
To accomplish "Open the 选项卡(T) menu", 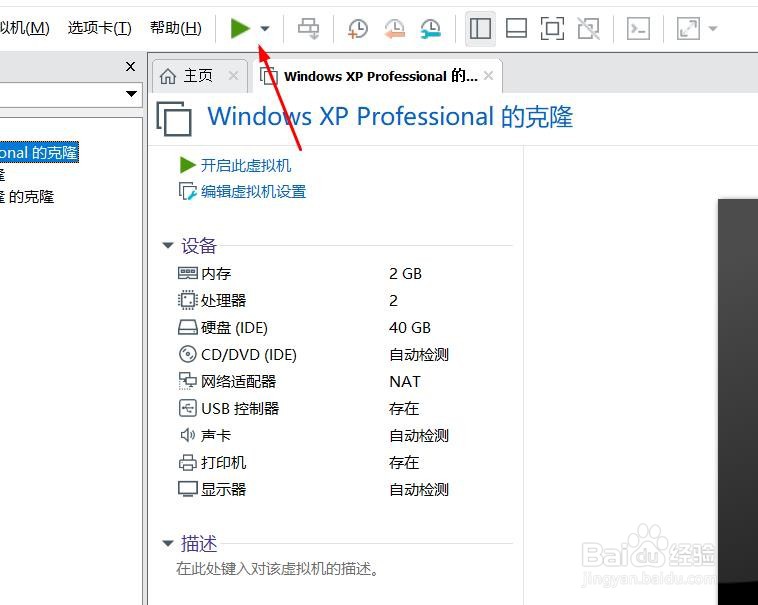I will [x=100, y=28].
